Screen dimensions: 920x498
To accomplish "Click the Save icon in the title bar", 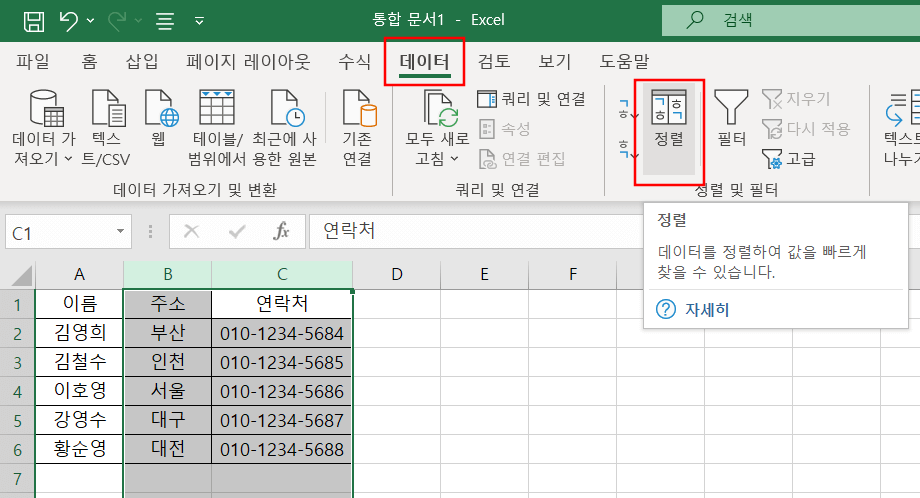I will [33, 21].
